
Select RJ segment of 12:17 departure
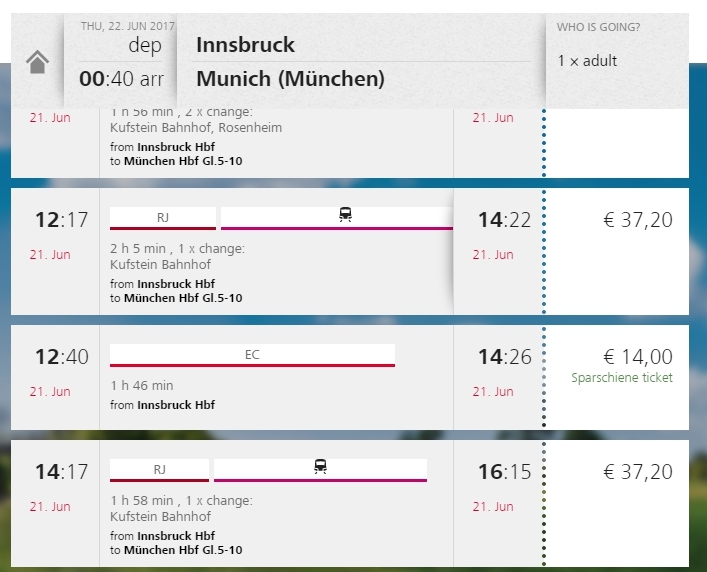click(163, 219)
